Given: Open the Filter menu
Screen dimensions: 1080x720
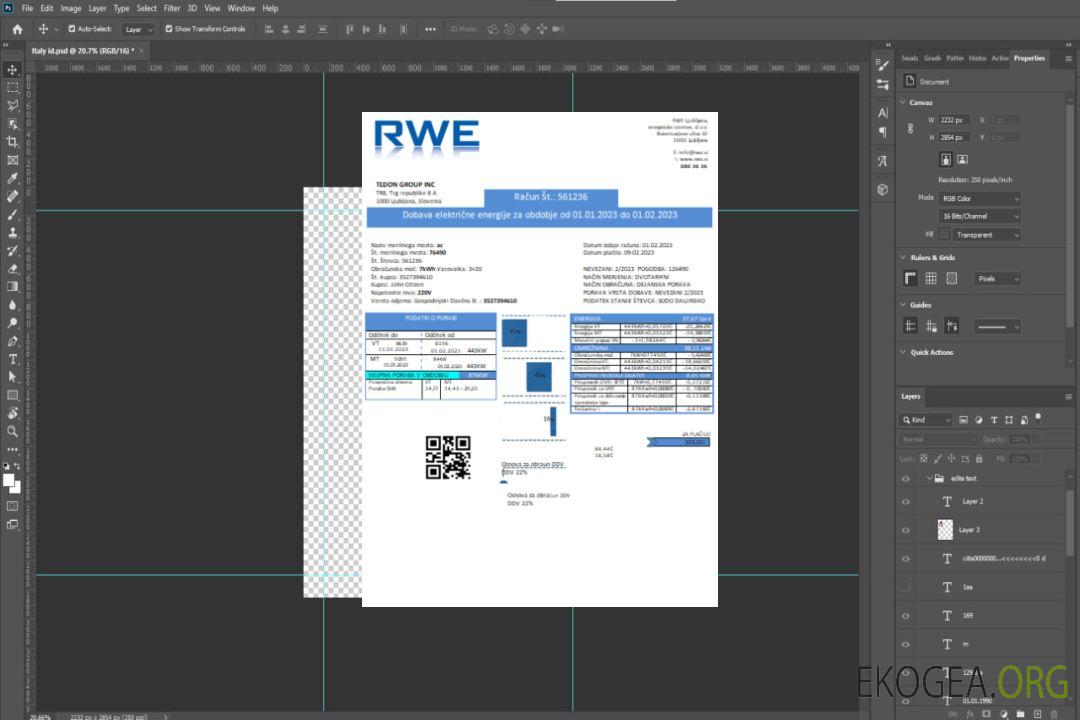Looking at the screenshot, I should click(x=172, y=8).
